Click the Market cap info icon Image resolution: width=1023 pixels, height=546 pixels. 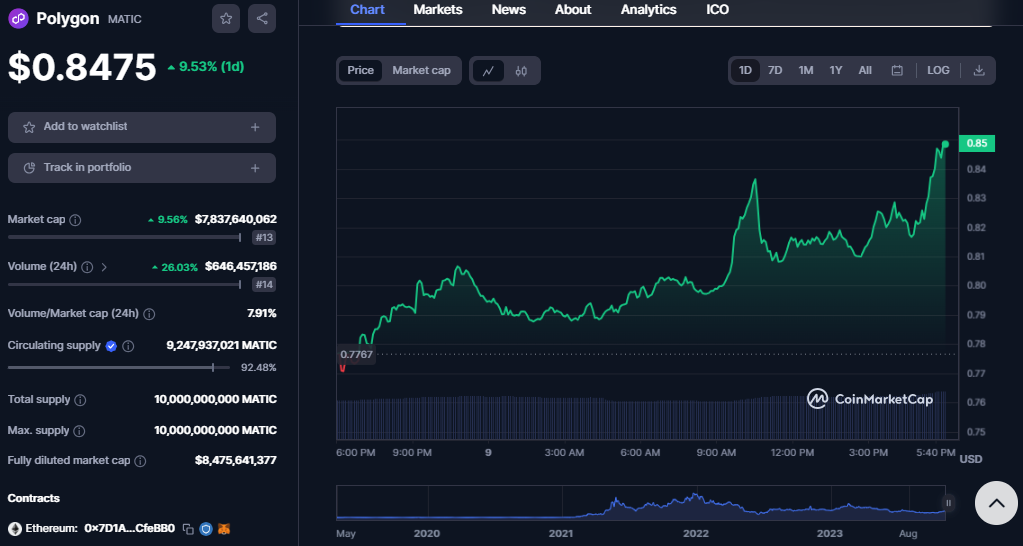(75, 219)
